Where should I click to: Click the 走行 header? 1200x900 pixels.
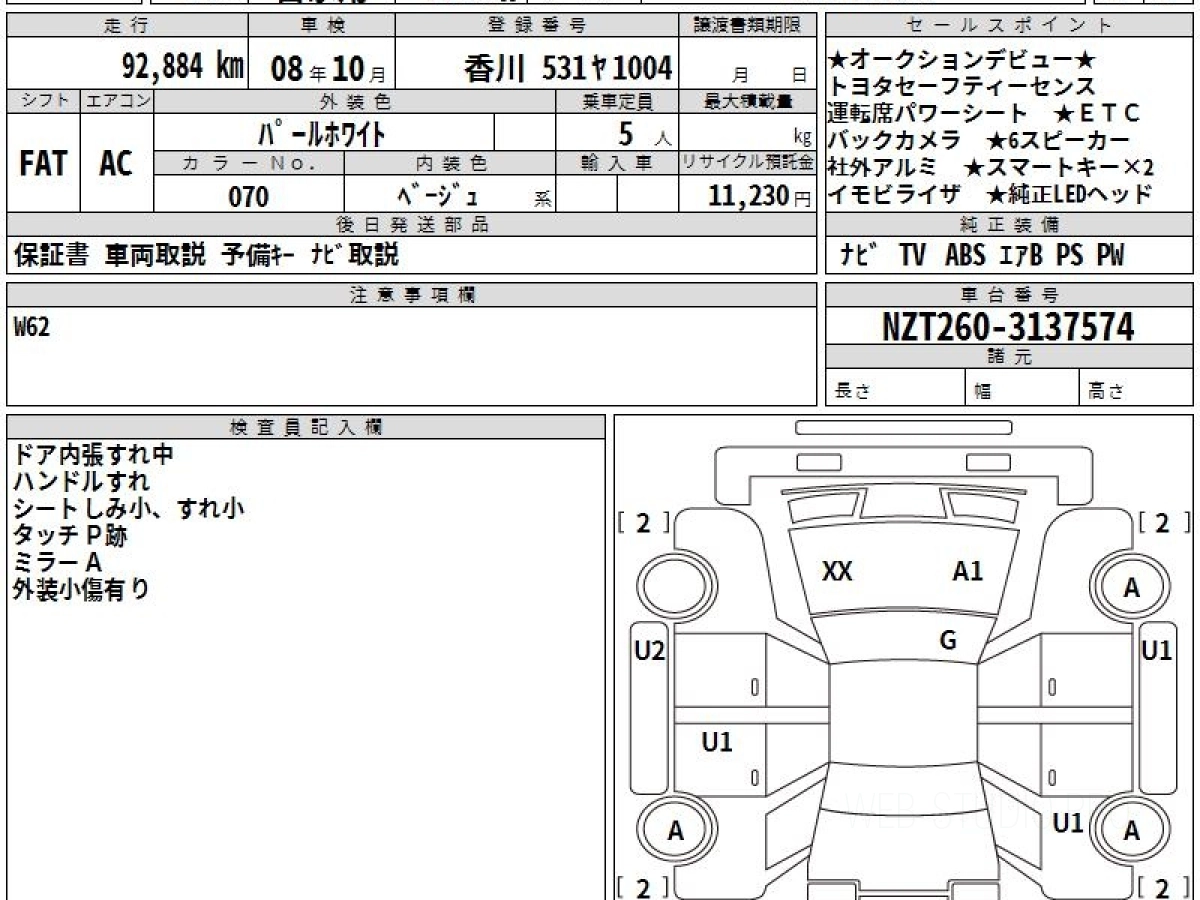coord(126,26)
